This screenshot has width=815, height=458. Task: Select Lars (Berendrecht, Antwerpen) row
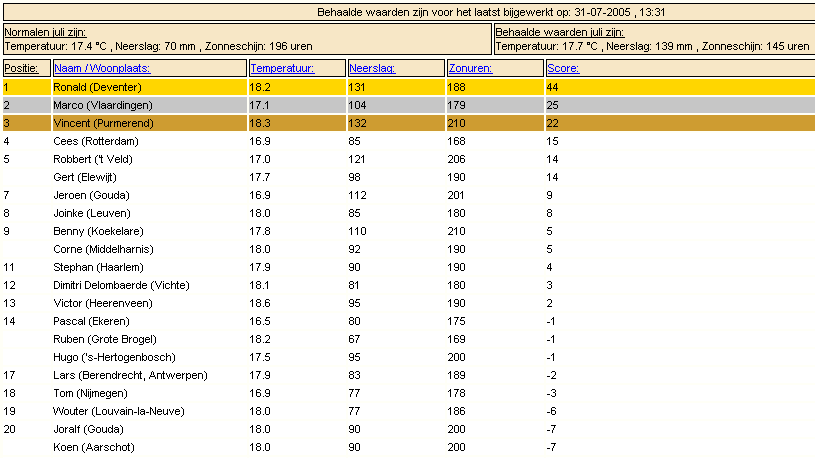409,375
